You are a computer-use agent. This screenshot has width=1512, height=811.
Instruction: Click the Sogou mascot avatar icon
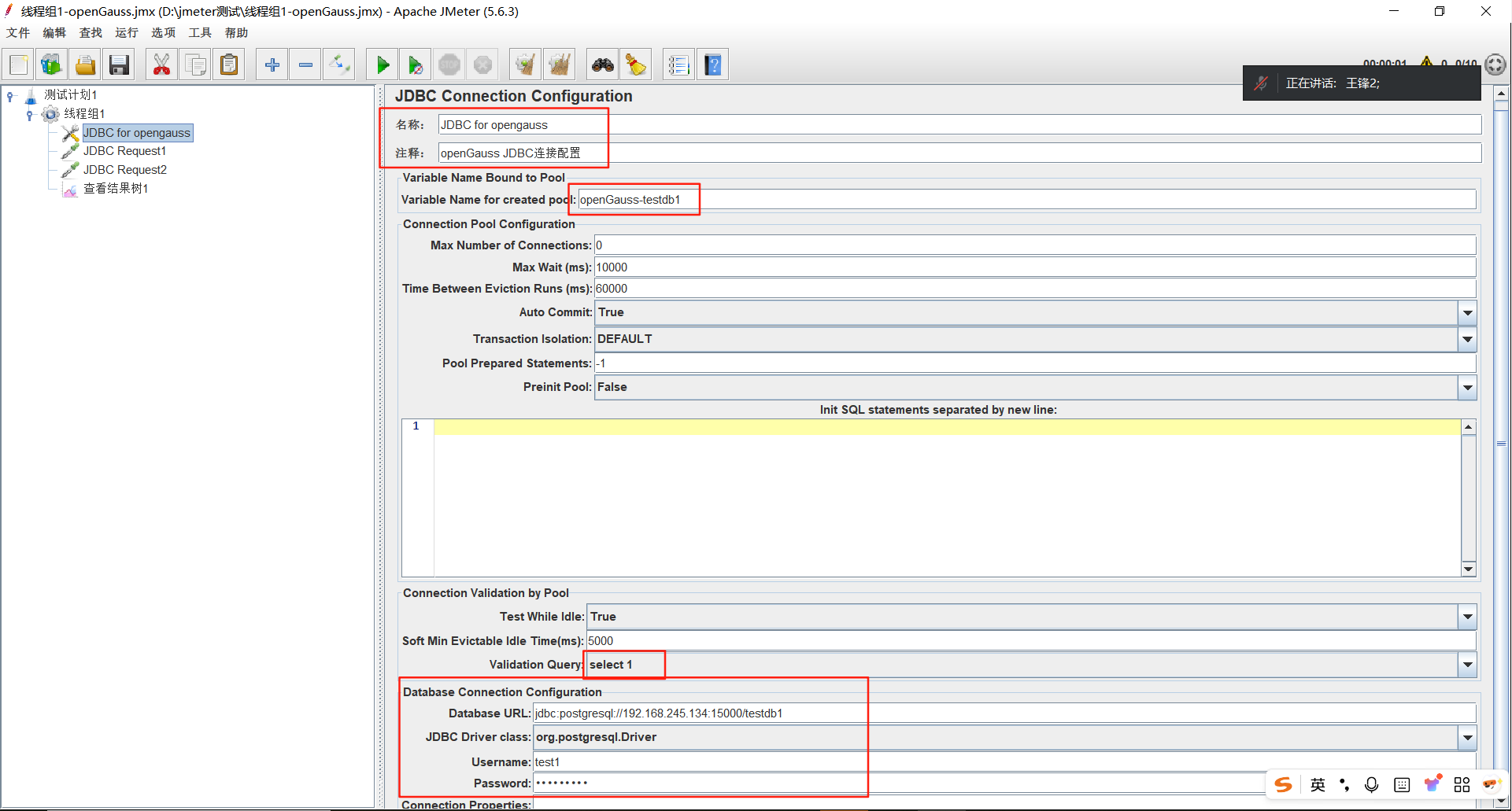(x=1492, y=784)
